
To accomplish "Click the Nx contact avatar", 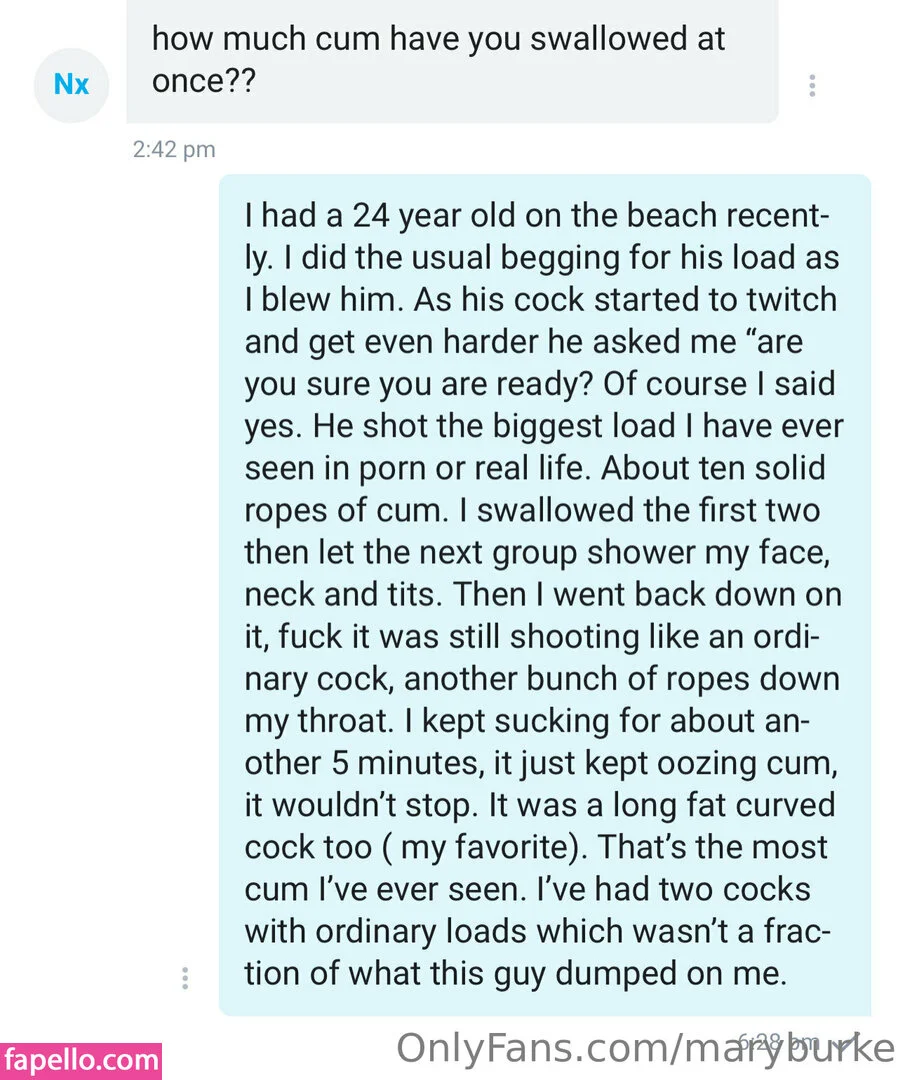I will [x=70, y=85].
